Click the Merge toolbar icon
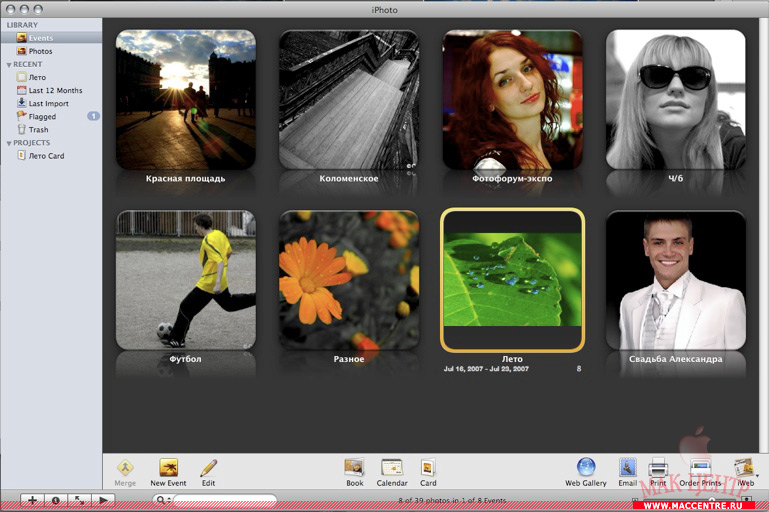Image resolution: width=769 pixels, height=512 pixels. tap(125, 468)
